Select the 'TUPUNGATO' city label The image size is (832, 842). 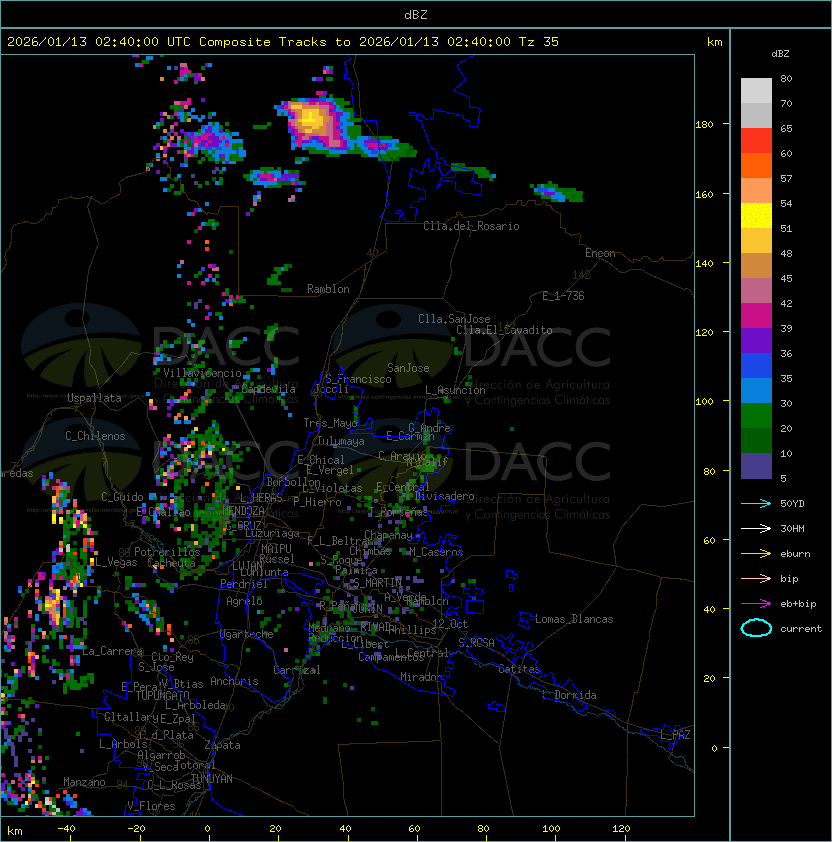click(x=163, y=695)
